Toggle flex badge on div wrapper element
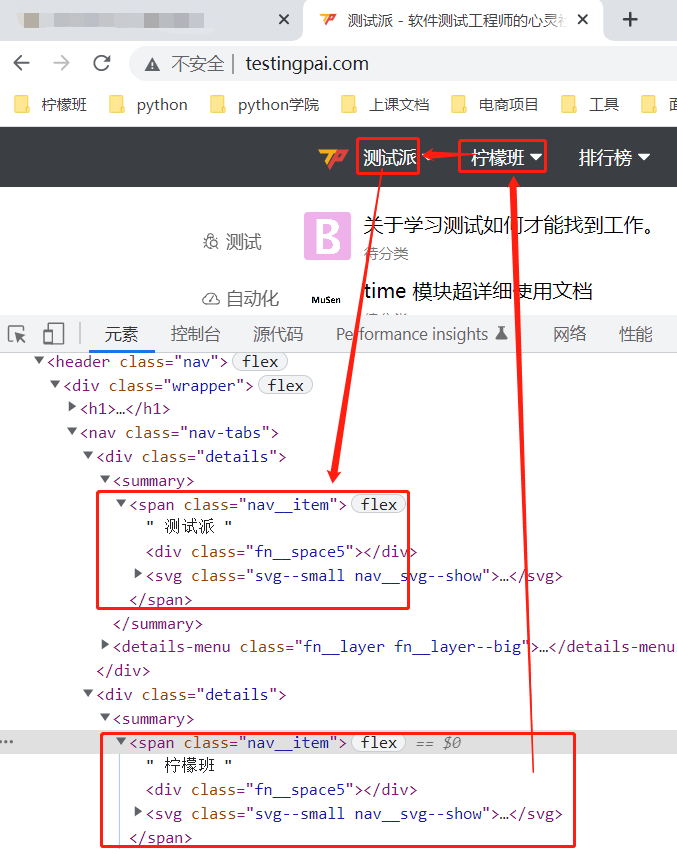This screenshot has width=677, height=854. click(285, 385)
